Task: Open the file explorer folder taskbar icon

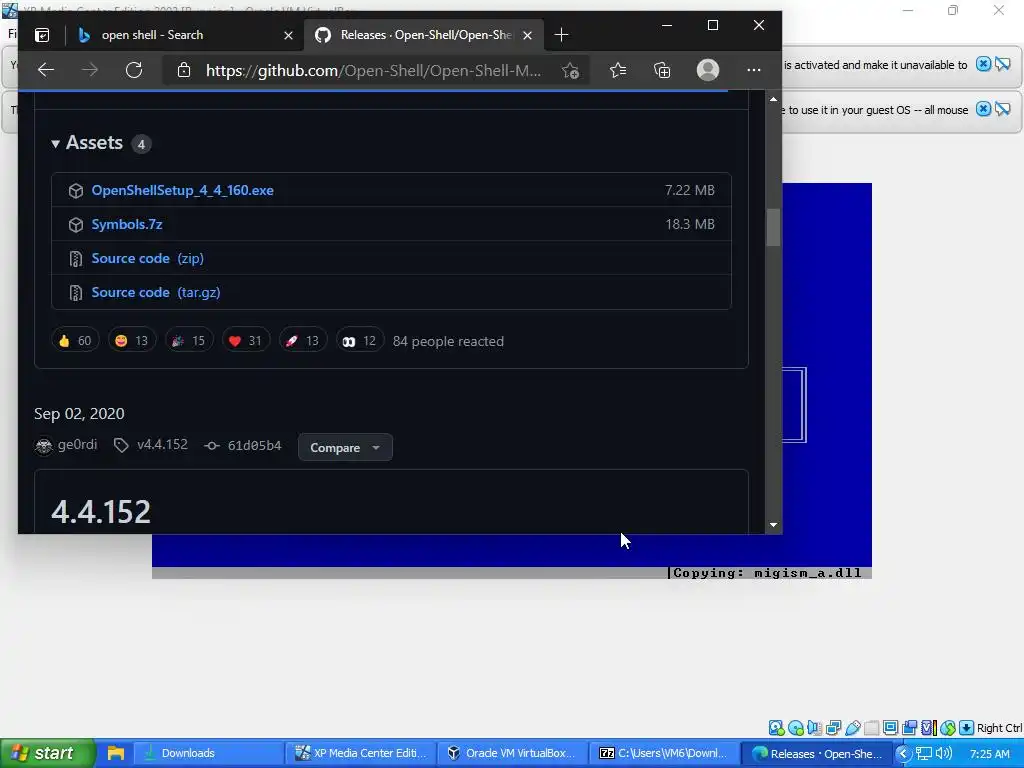Action: (116, 753)
